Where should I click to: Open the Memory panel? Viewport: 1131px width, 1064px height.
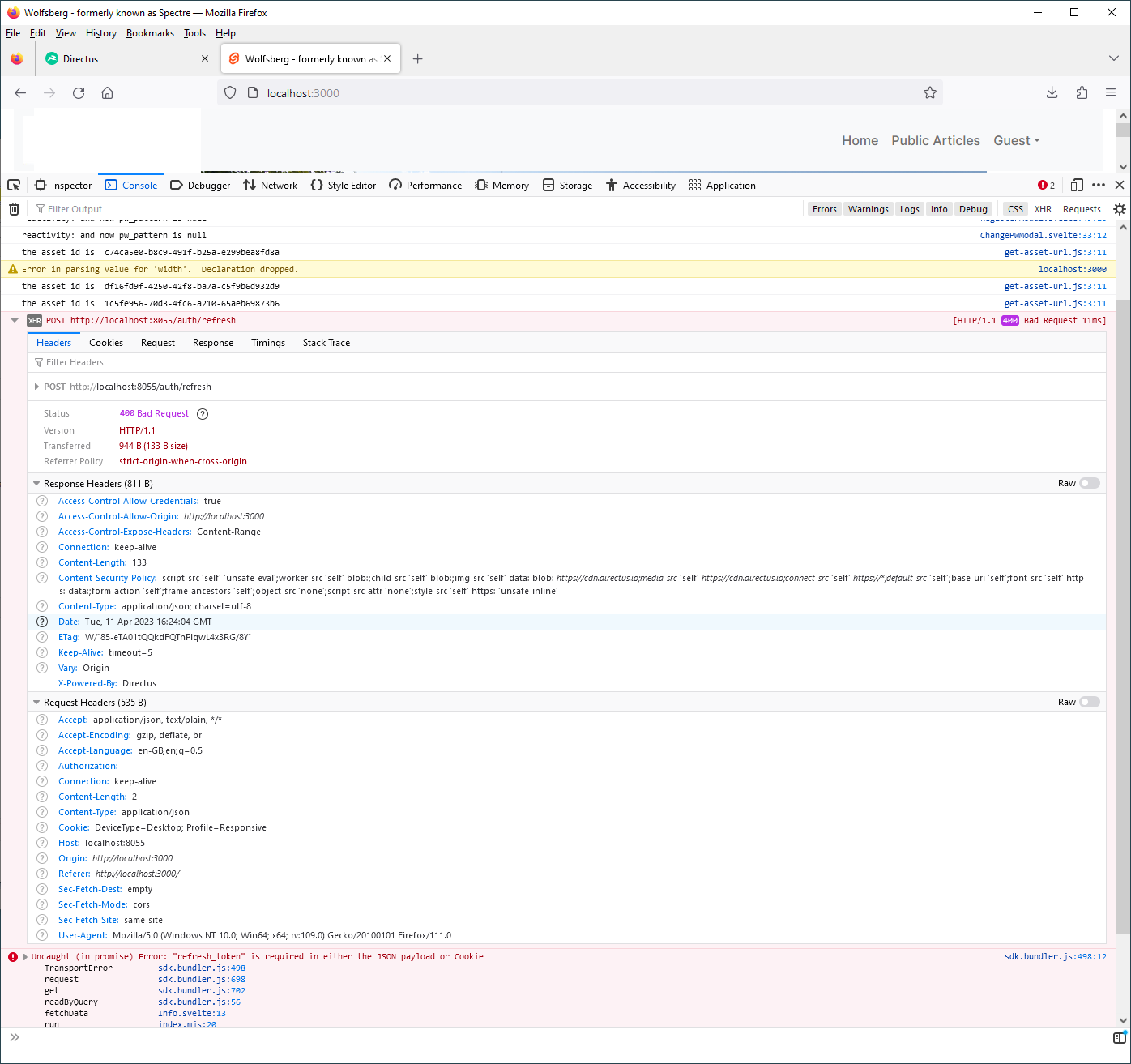[501, 185]
